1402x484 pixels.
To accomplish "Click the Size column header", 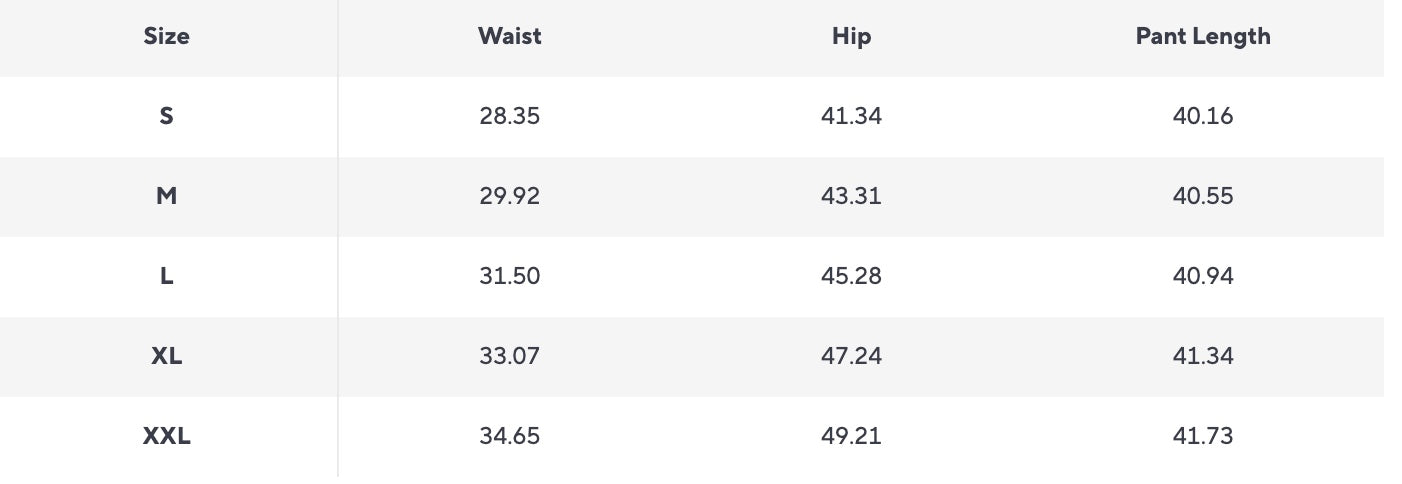I will pyautogui.click(x=166, y=36).
